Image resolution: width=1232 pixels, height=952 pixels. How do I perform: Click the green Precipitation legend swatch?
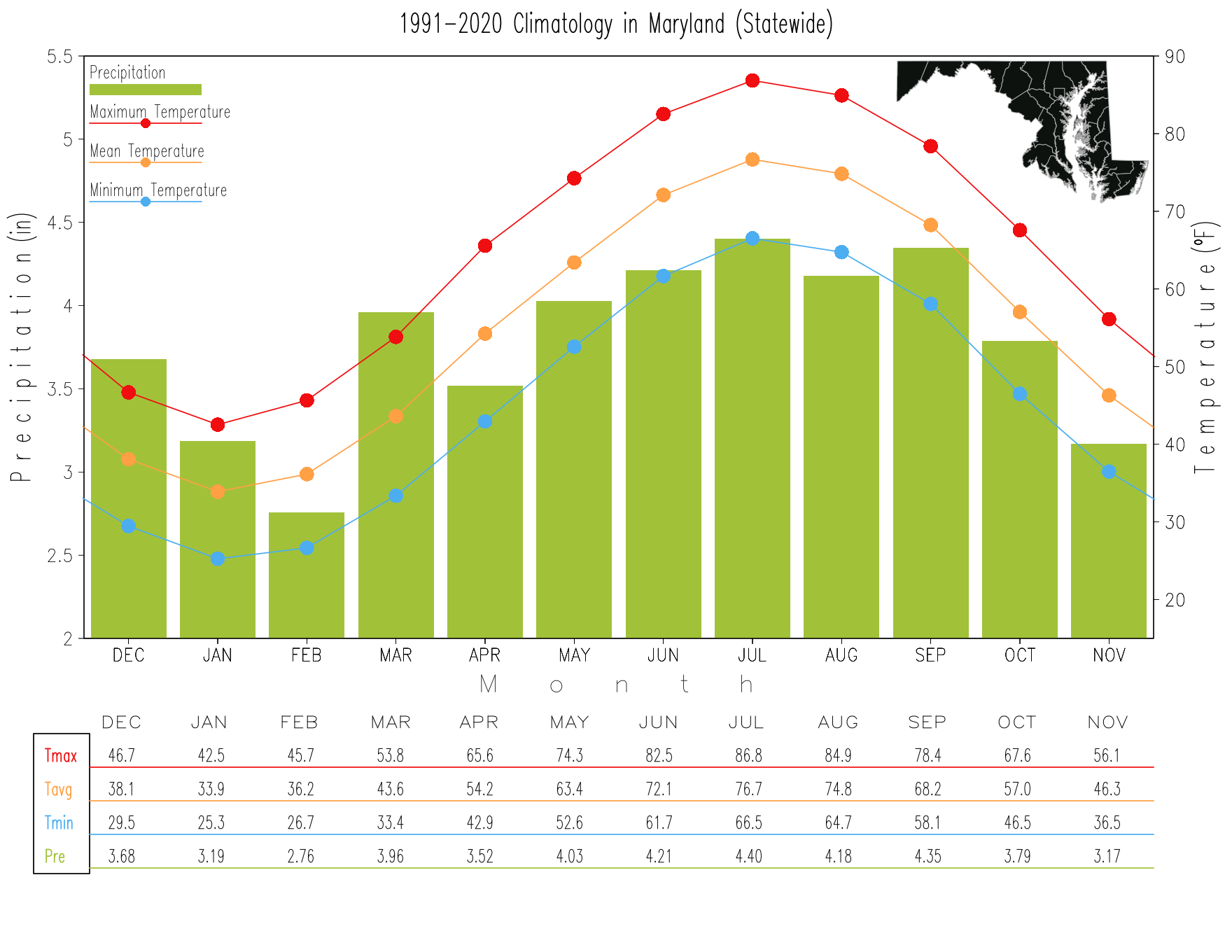pyautogui.click(x=146, y=90)
